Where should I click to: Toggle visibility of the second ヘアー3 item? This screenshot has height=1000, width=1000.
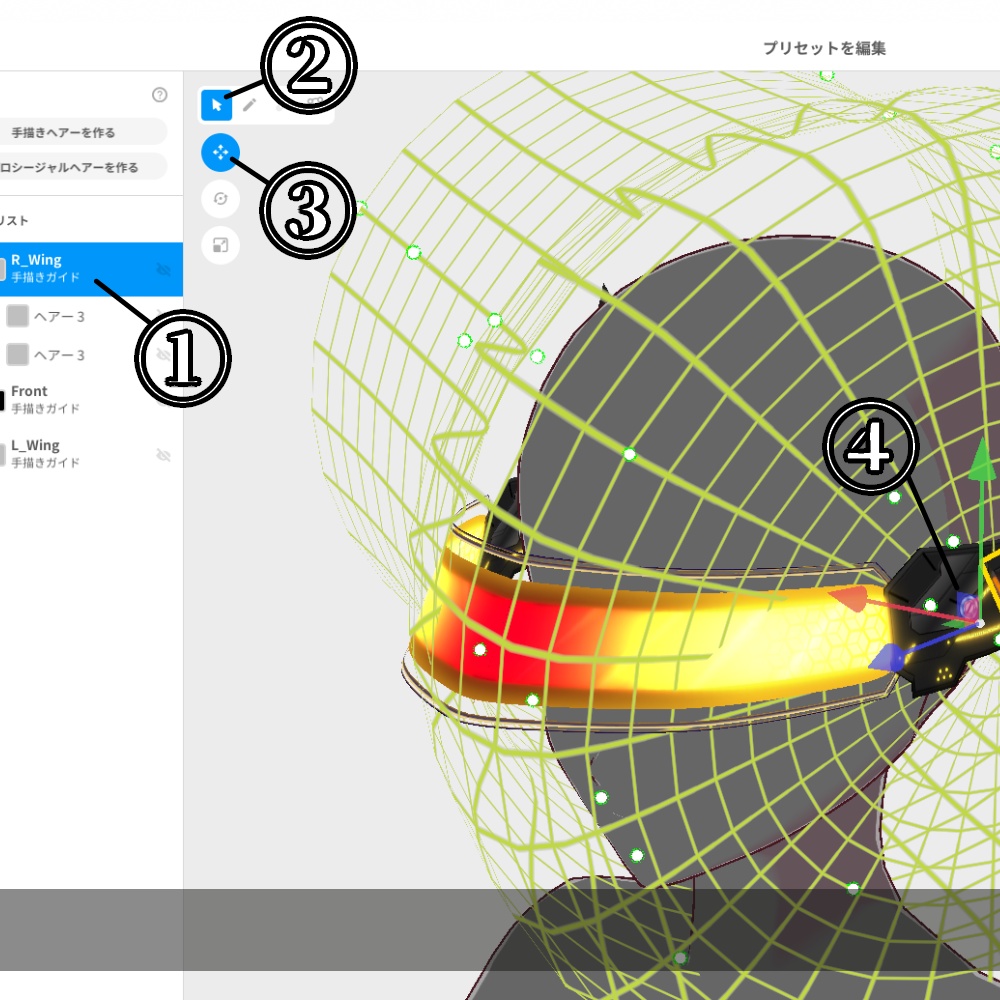[165, 354]
